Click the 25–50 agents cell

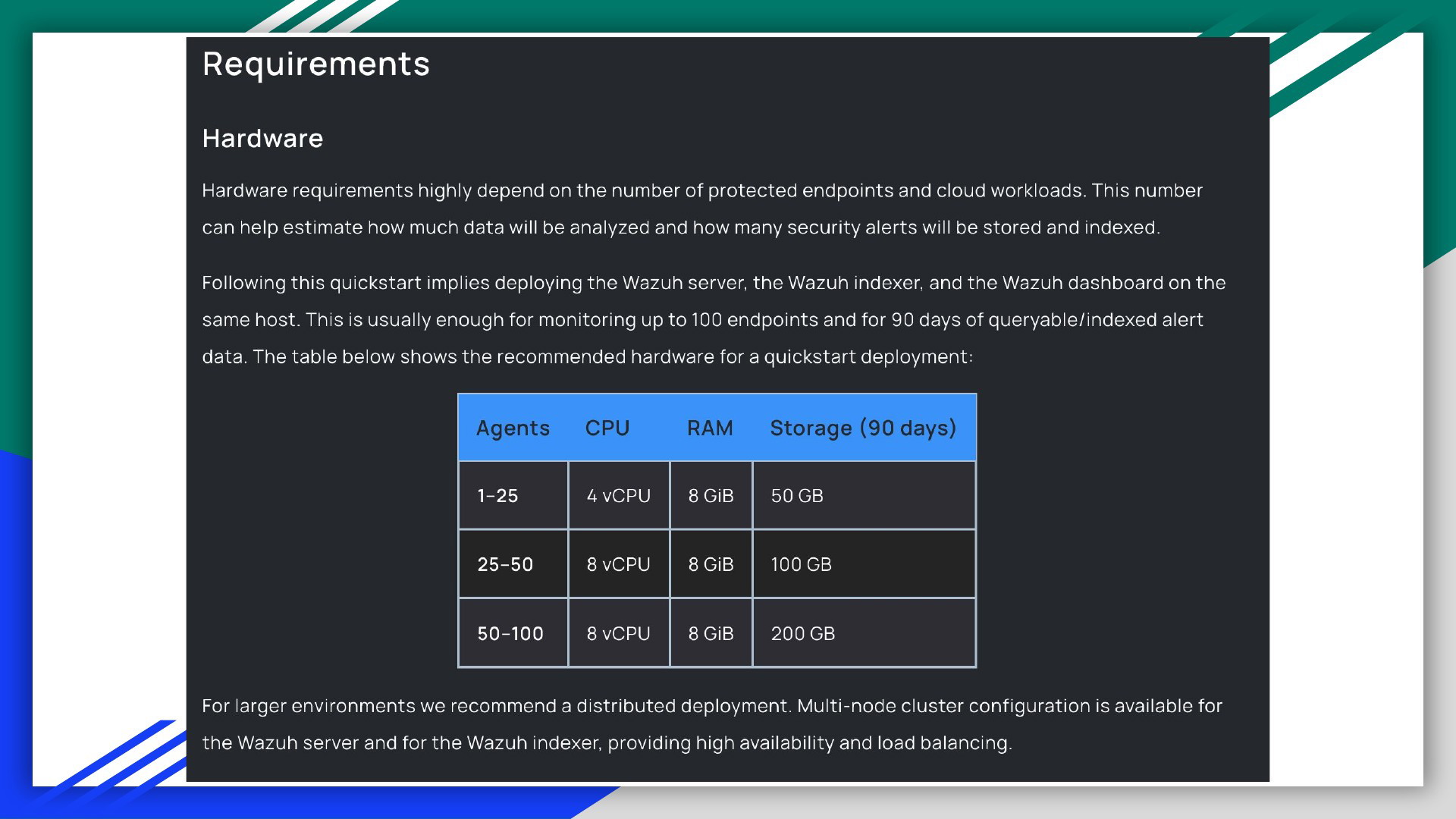[505, 564]
